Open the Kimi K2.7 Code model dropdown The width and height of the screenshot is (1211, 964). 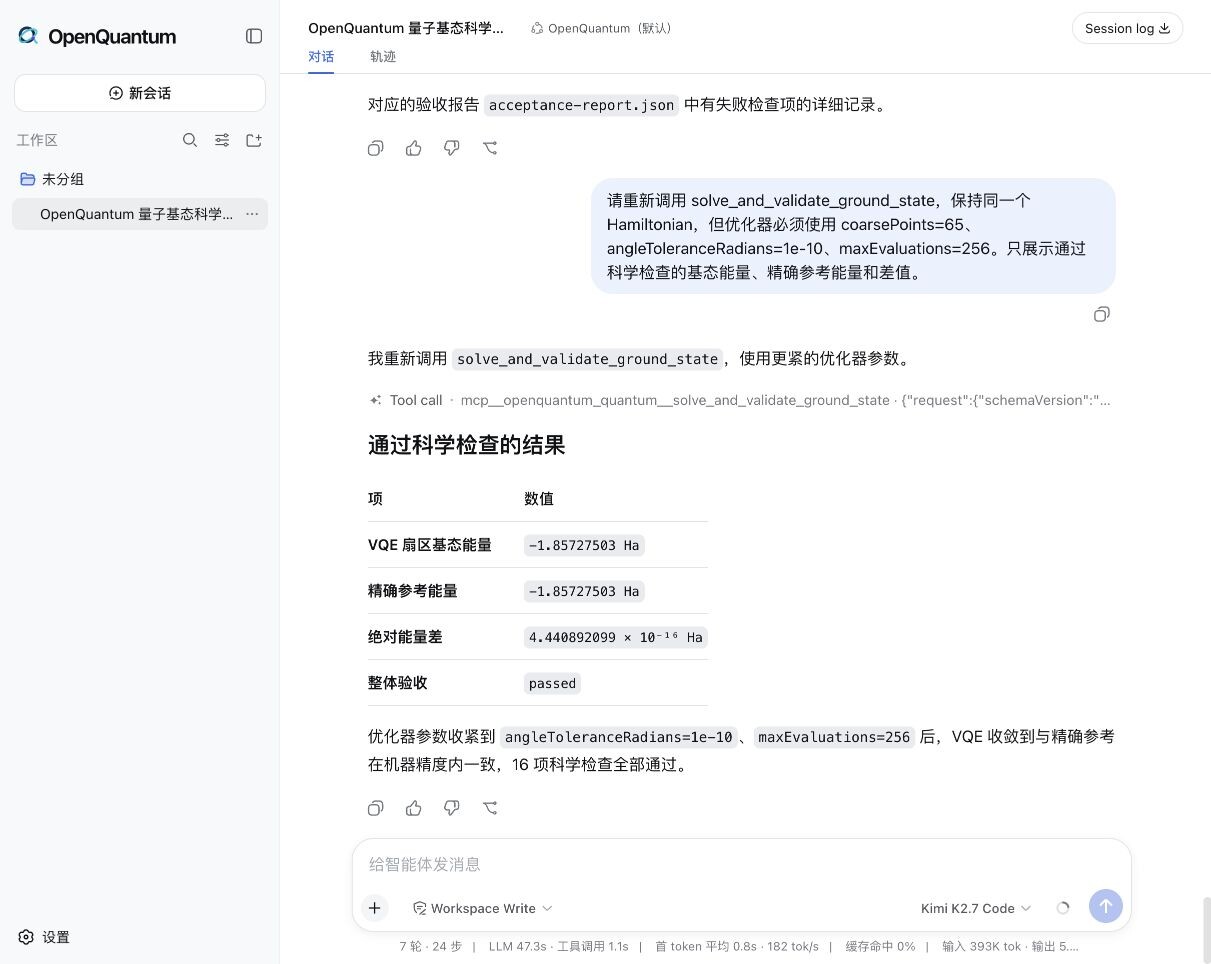975,908
